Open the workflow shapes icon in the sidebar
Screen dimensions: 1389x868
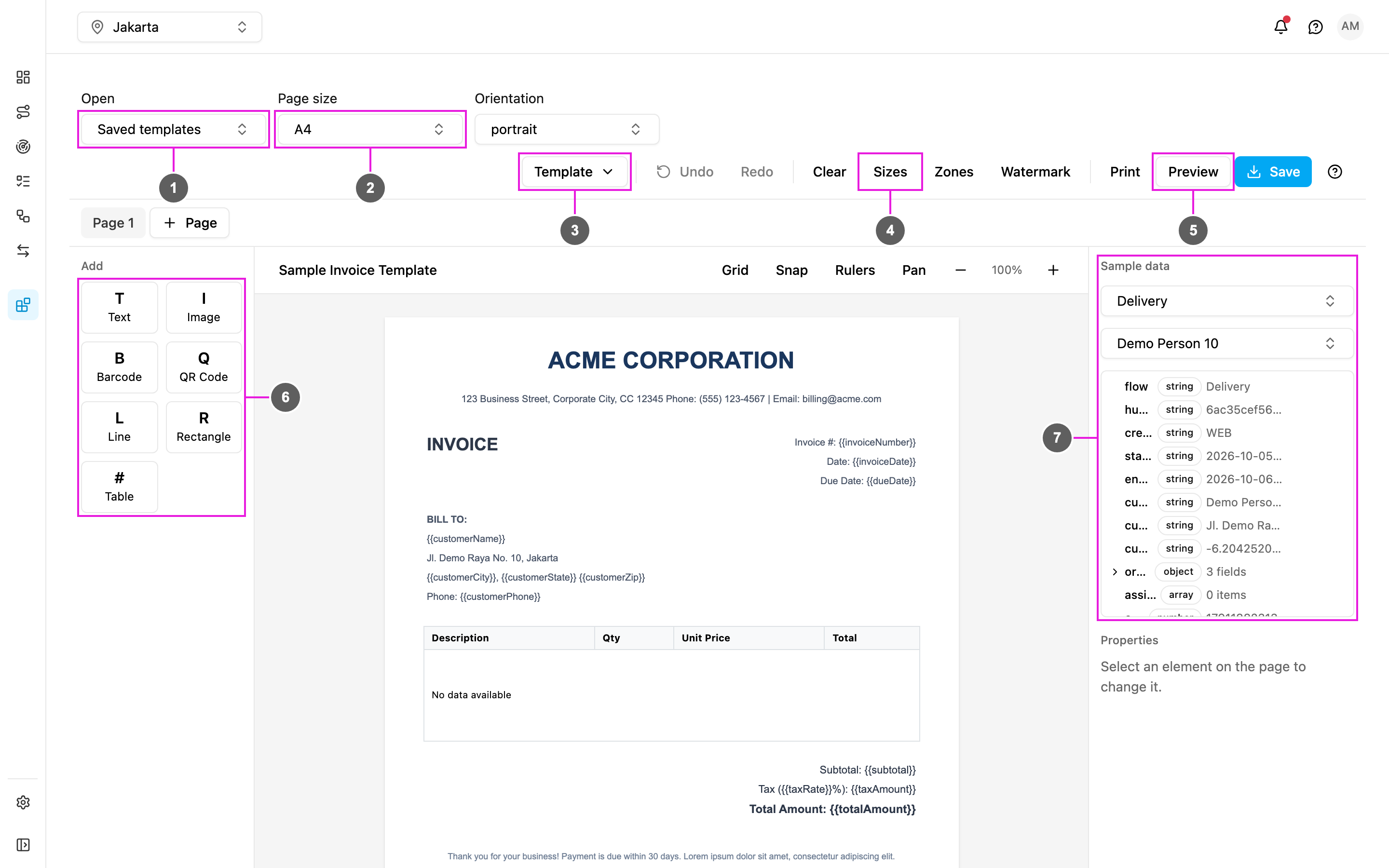23,216
